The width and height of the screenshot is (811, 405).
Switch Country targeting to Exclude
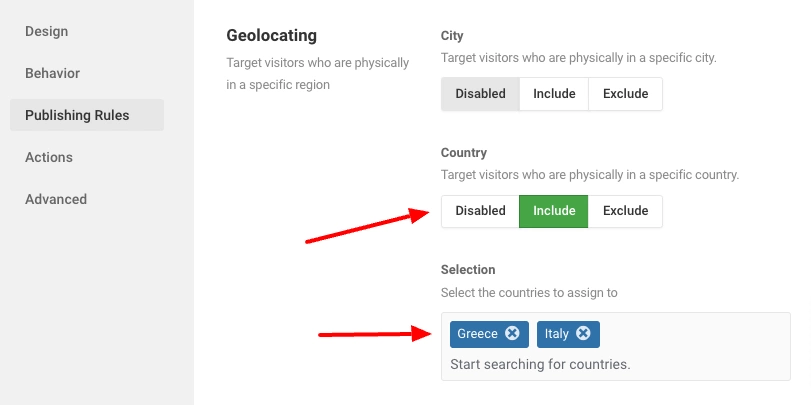[x=625, y=211]
